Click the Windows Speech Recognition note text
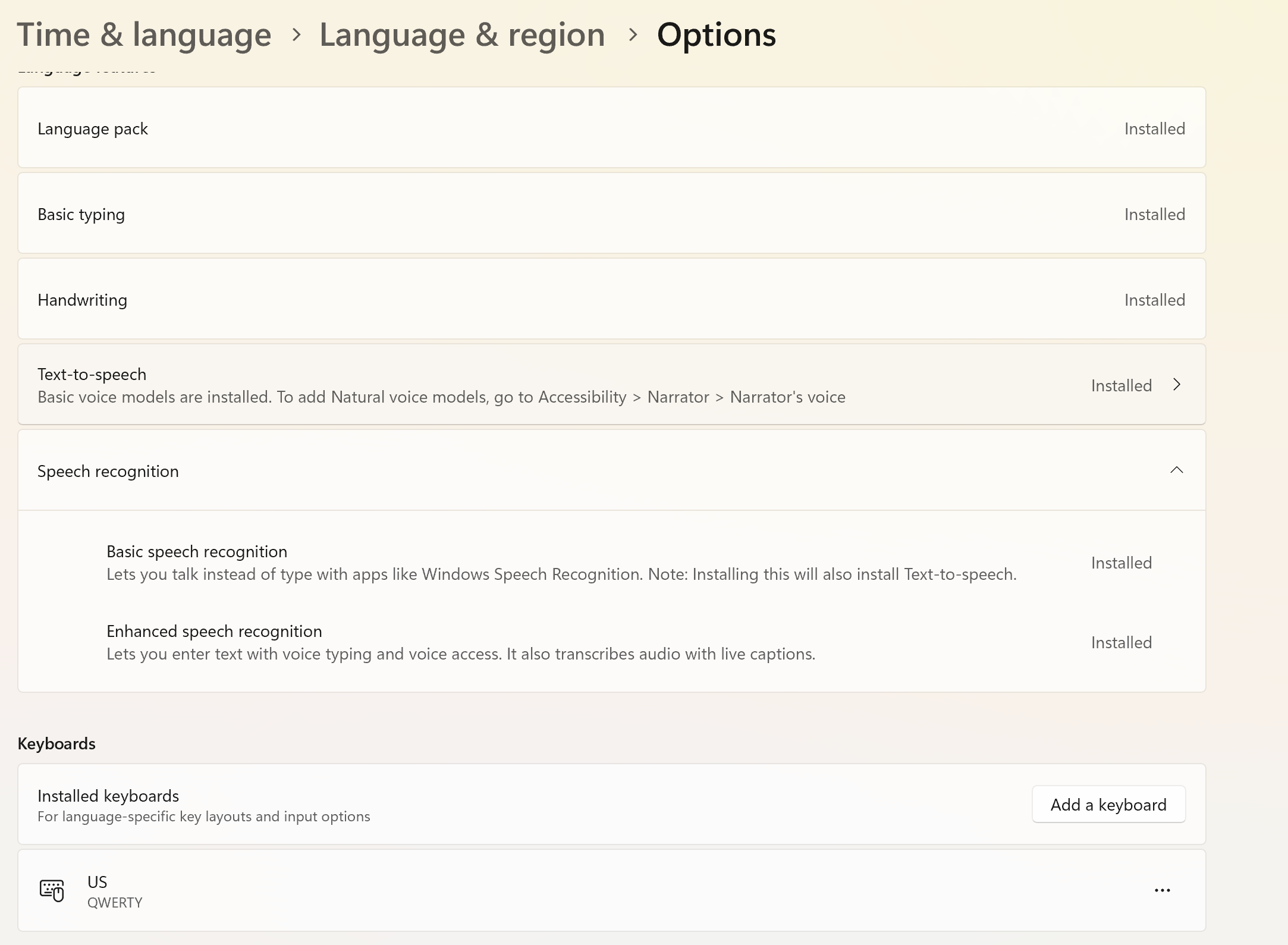 pyautogui.click(x=561, y=574)
